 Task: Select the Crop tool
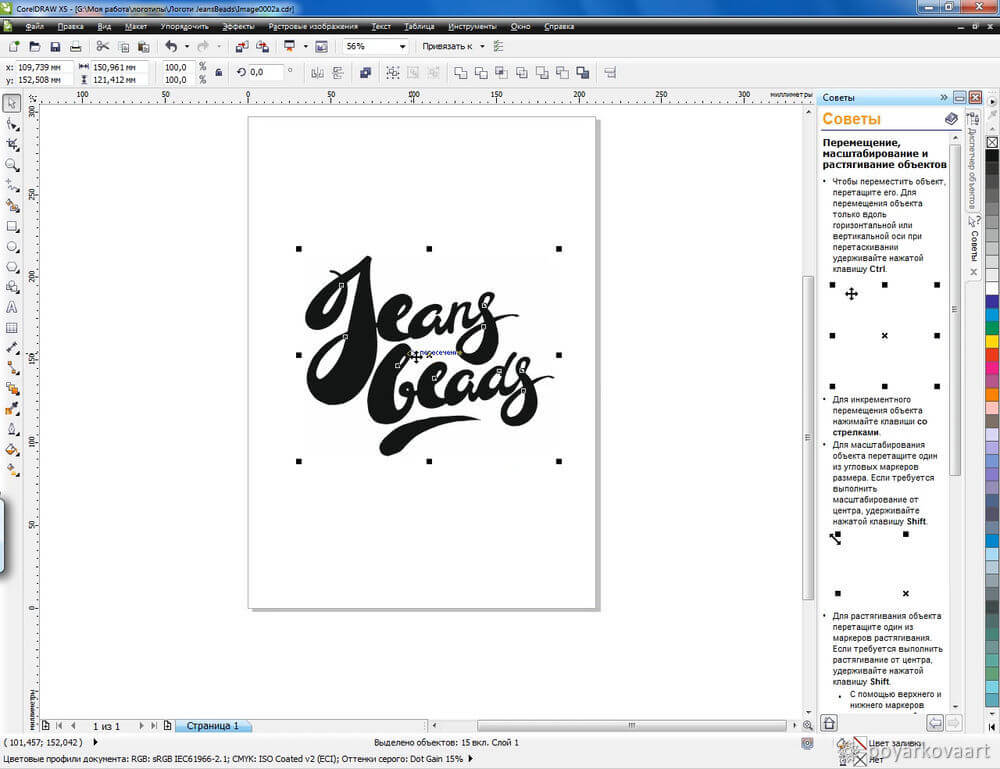click(12, 145)
